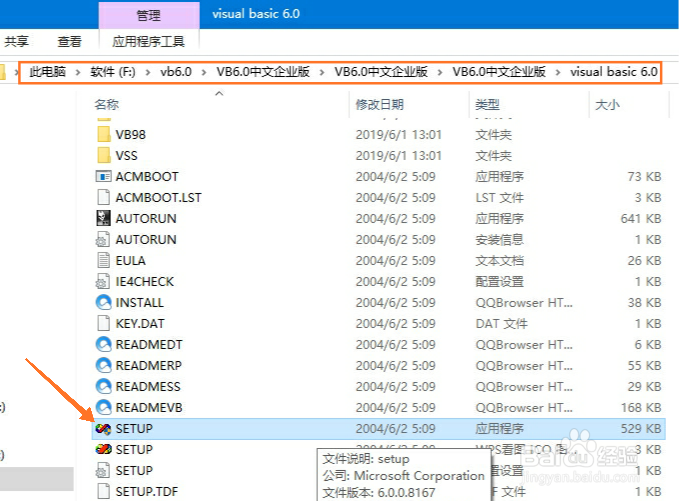Image resolution: width=679 pixels, height=501 pixels.
Task: Sort files by 大小 column header
Action: [607, 104]
